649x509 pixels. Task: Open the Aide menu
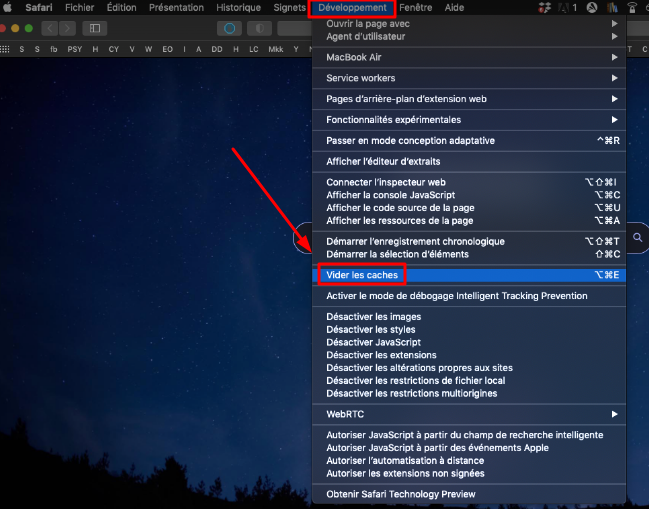[454, 7]
